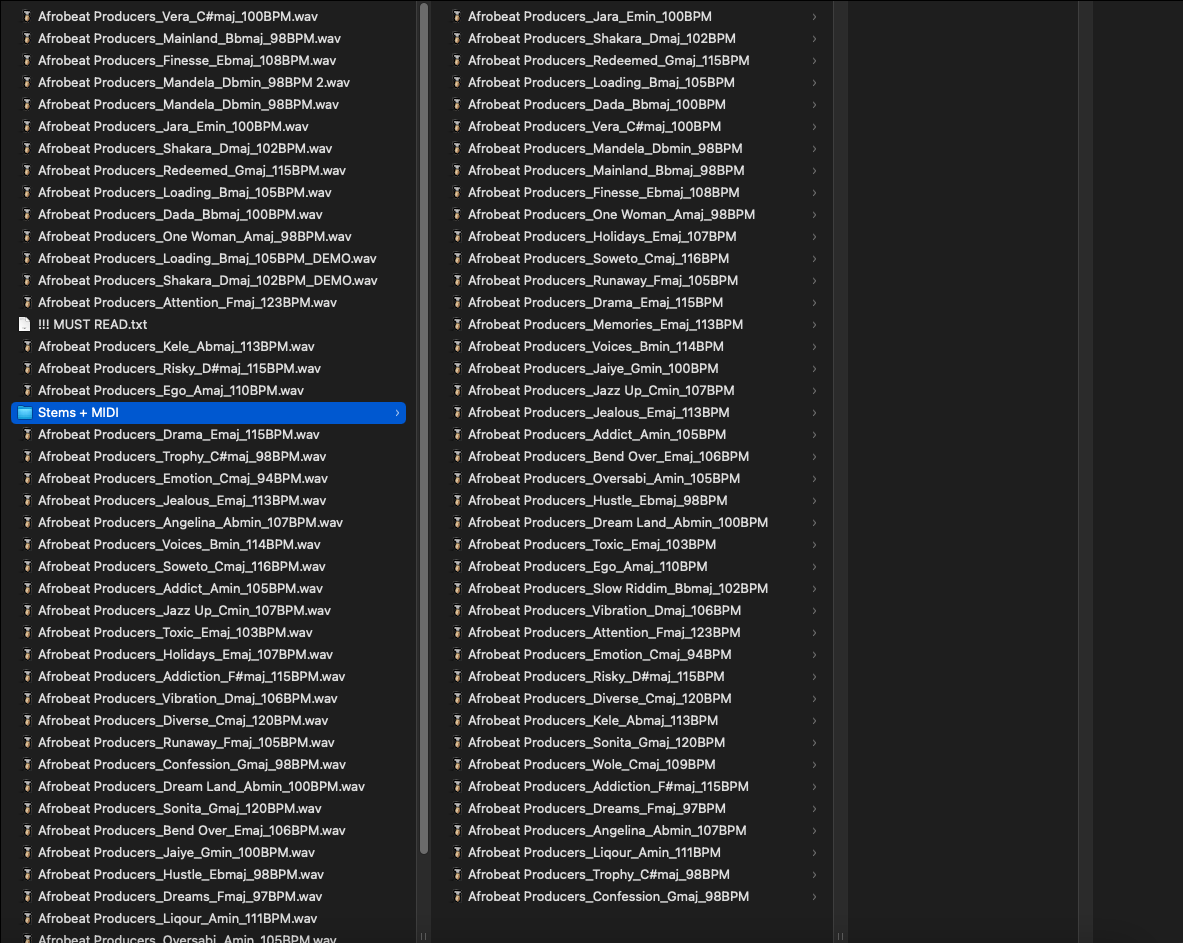Click the folder icon for One Woman_Amaj_98BPM folder
Screen dimensions: 1183x943
(456, 214)
